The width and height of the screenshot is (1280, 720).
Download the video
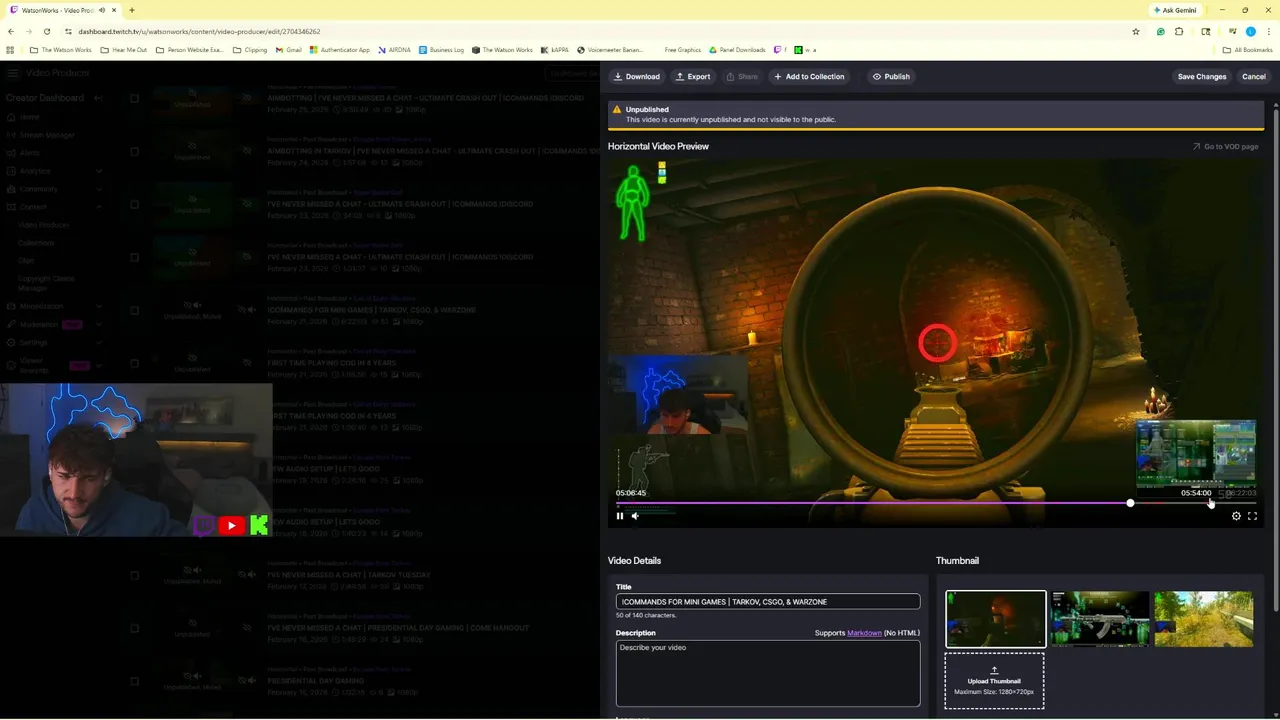point(637,76)
